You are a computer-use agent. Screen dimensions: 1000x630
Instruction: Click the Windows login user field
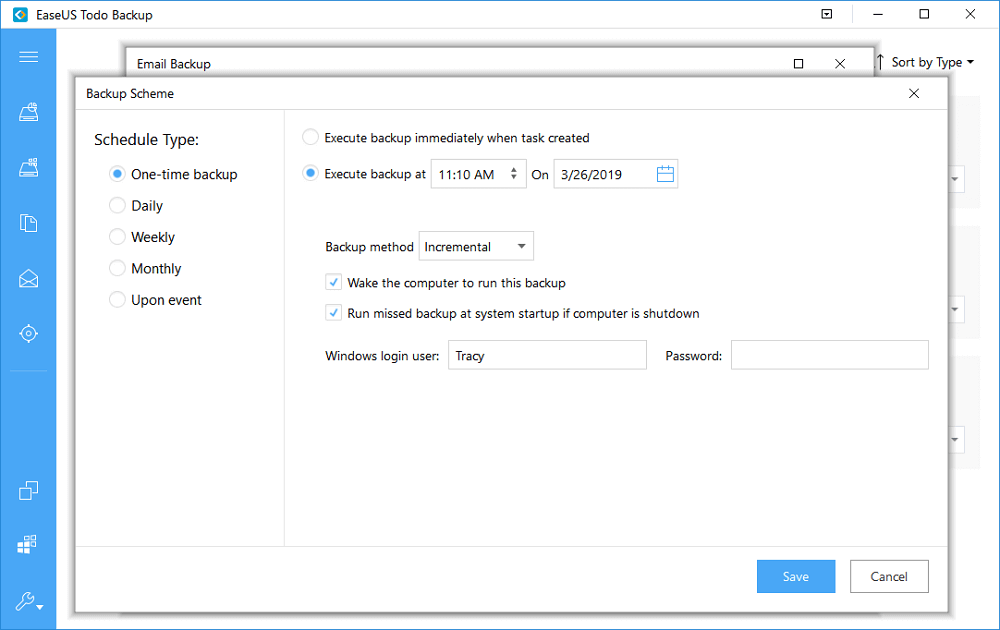click(547, 355)
